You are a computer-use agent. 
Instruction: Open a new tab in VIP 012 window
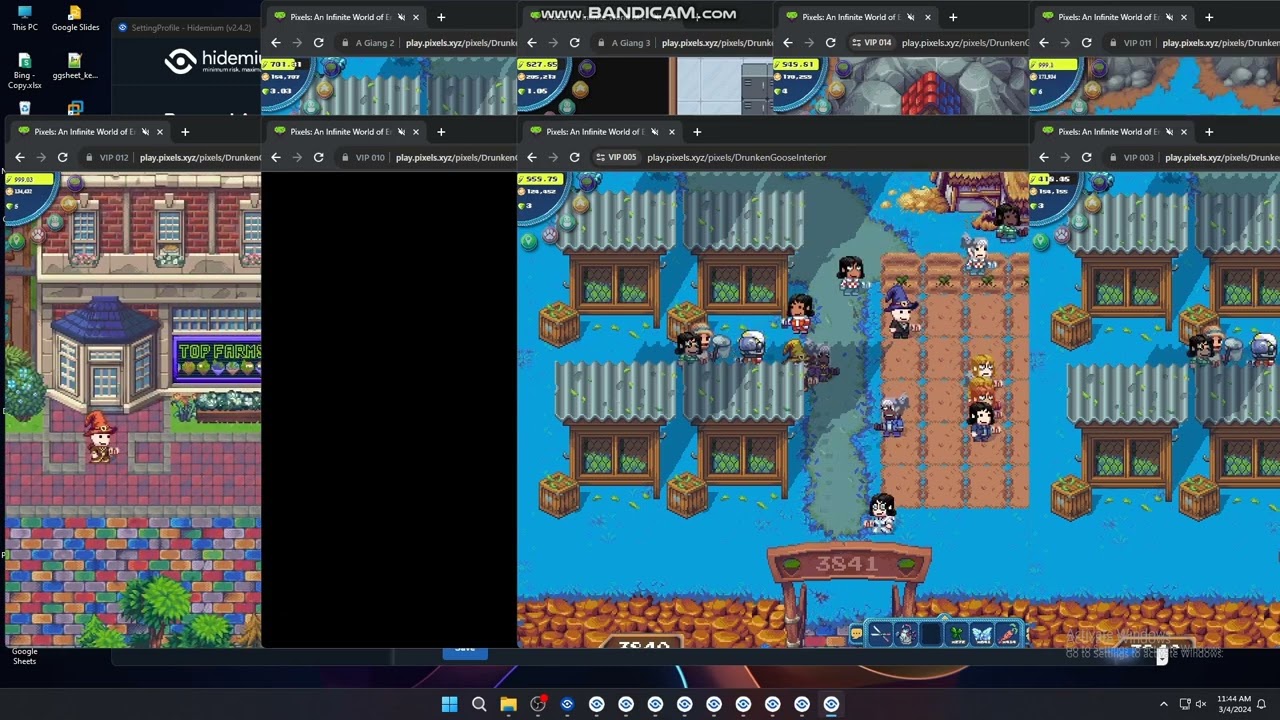coord(185,131)
